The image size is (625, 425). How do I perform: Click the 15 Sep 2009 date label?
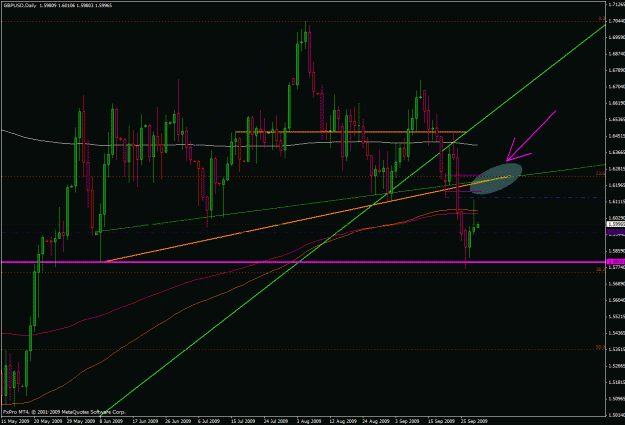(442, 421)
